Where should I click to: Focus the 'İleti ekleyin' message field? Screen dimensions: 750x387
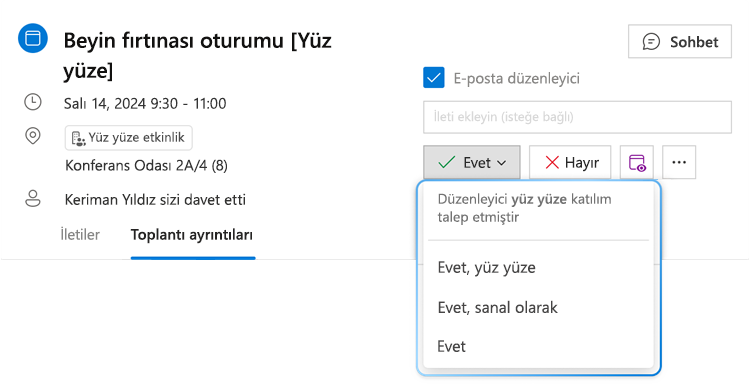[x=577, y=117]
